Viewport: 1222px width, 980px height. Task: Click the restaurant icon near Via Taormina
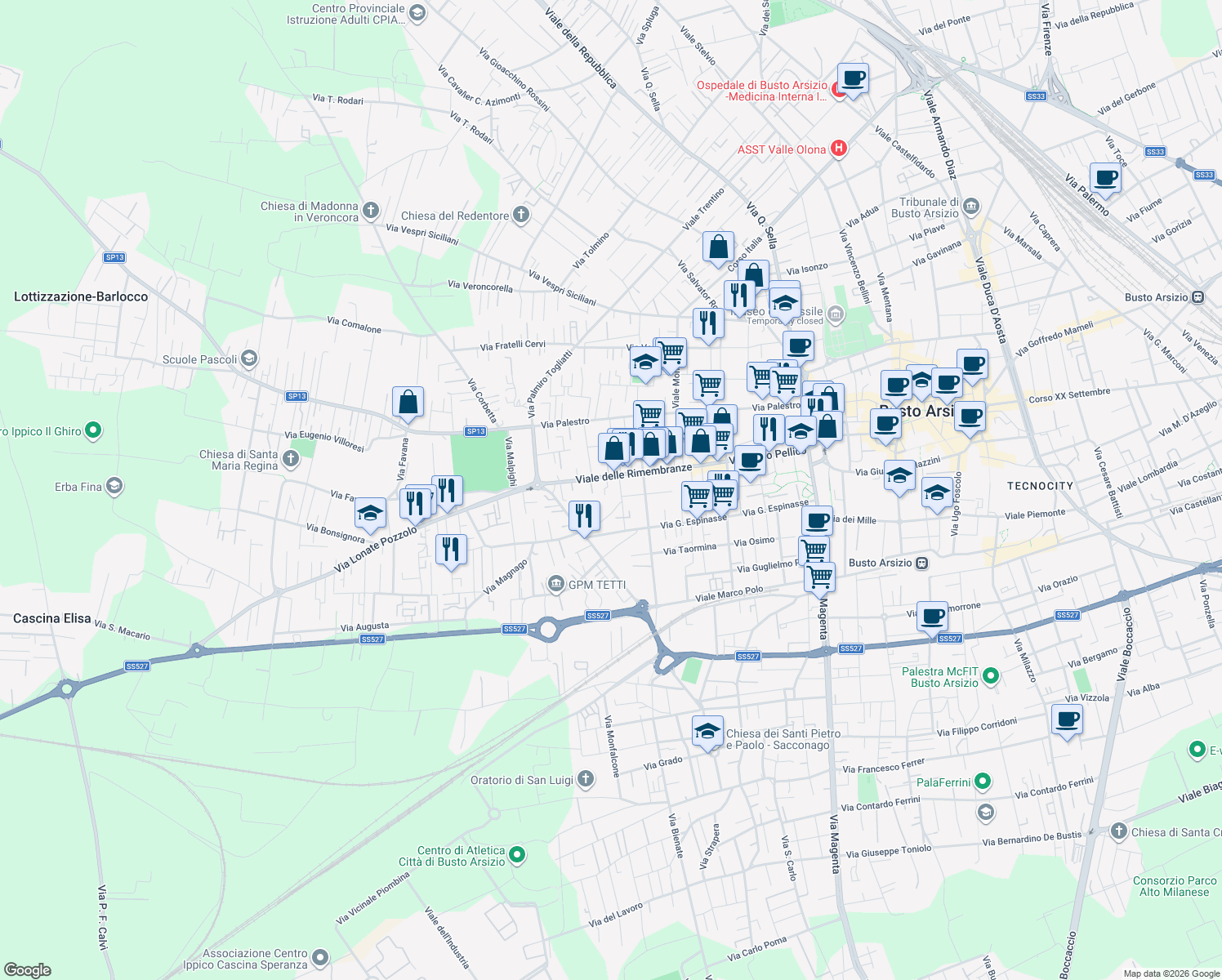click(x=584, y=514)
